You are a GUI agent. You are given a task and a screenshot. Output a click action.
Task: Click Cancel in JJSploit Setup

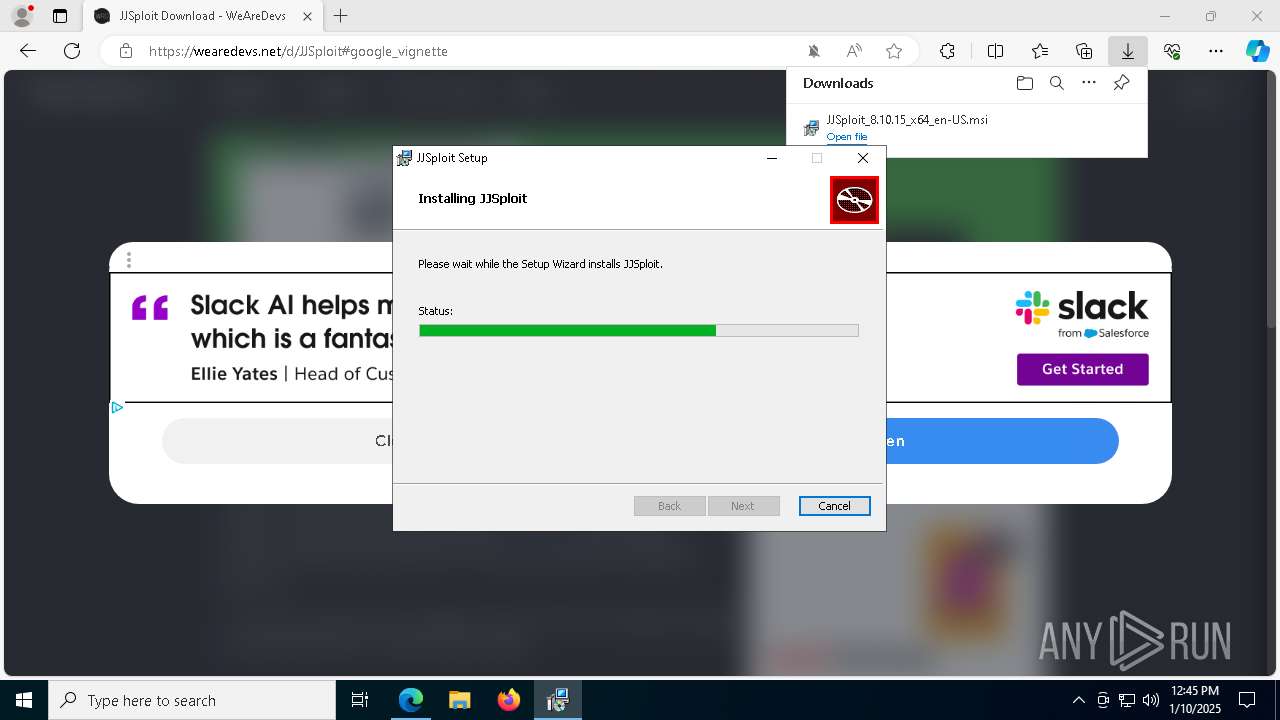point(834,506)
